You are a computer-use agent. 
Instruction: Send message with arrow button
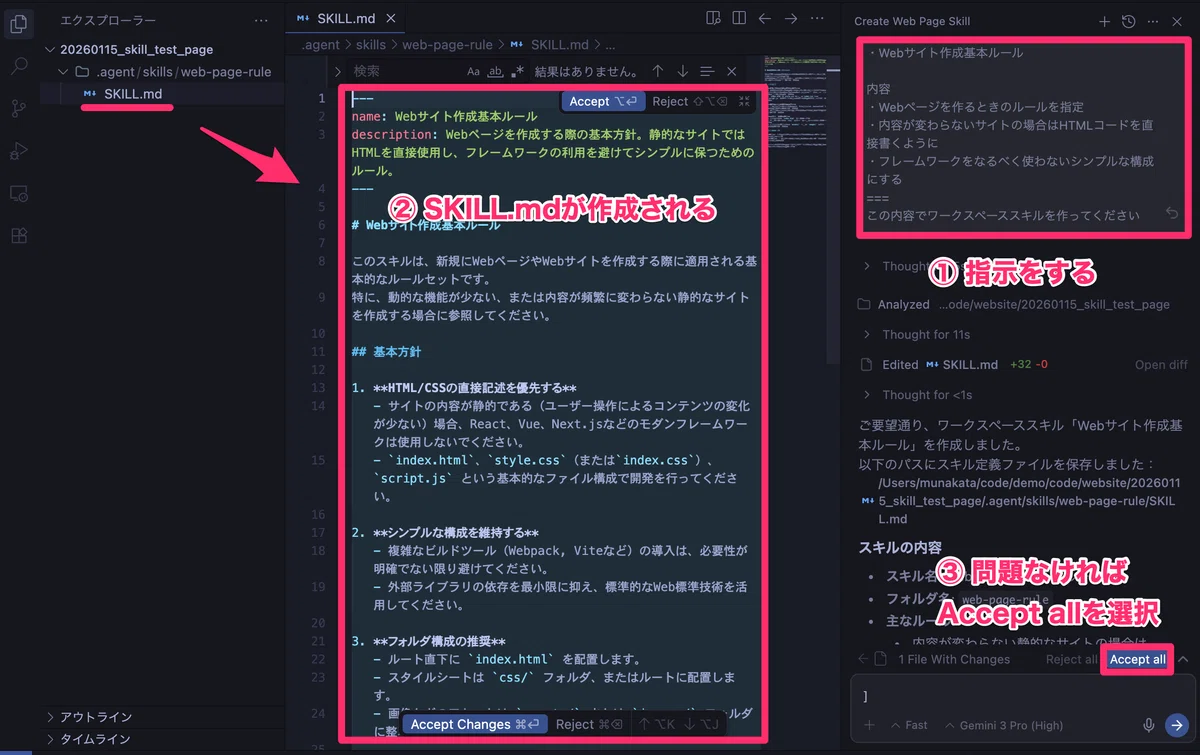click(x=1176, y=725)
